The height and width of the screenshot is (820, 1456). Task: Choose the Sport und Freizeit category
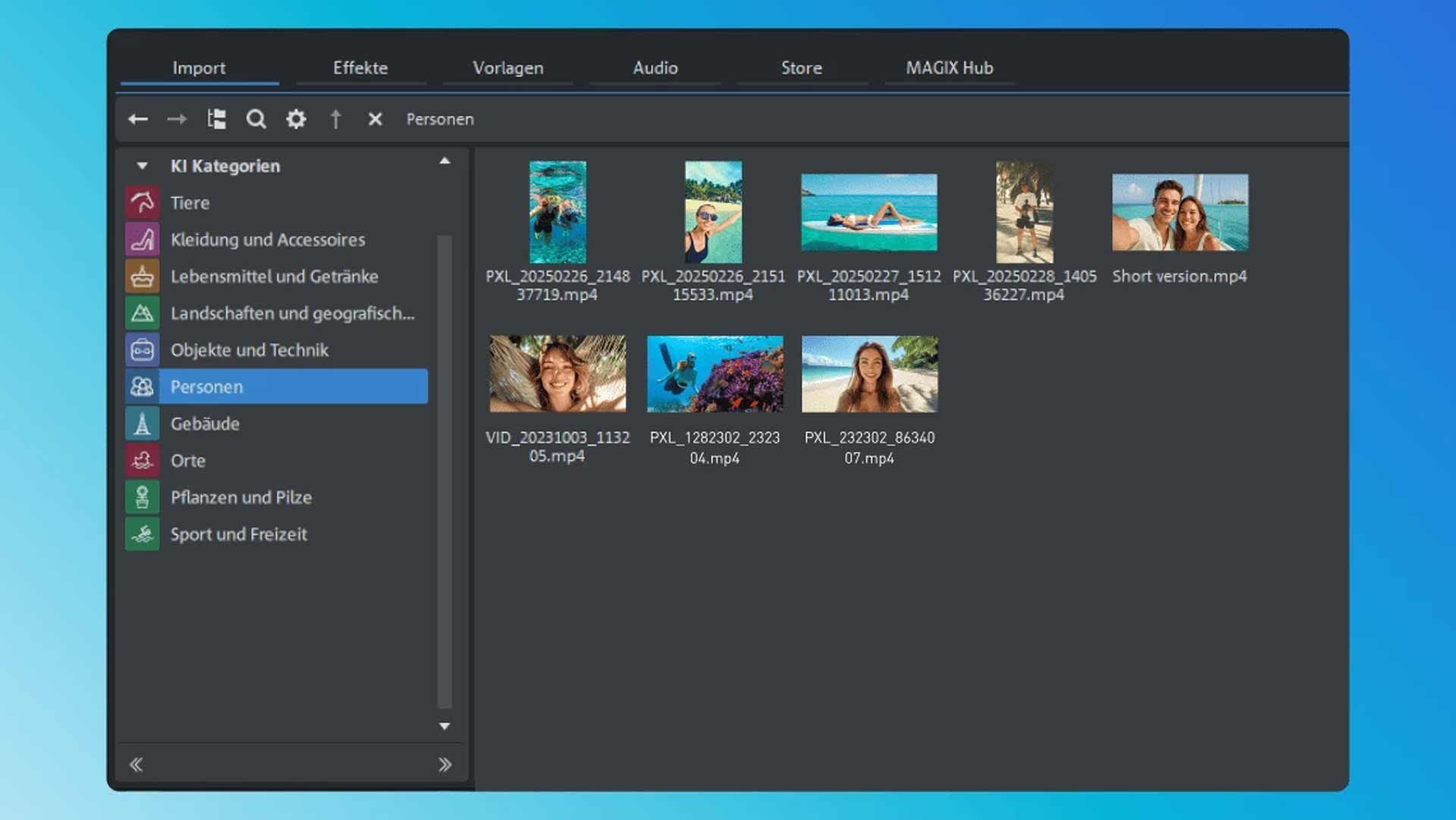click(x=239, y=534)
